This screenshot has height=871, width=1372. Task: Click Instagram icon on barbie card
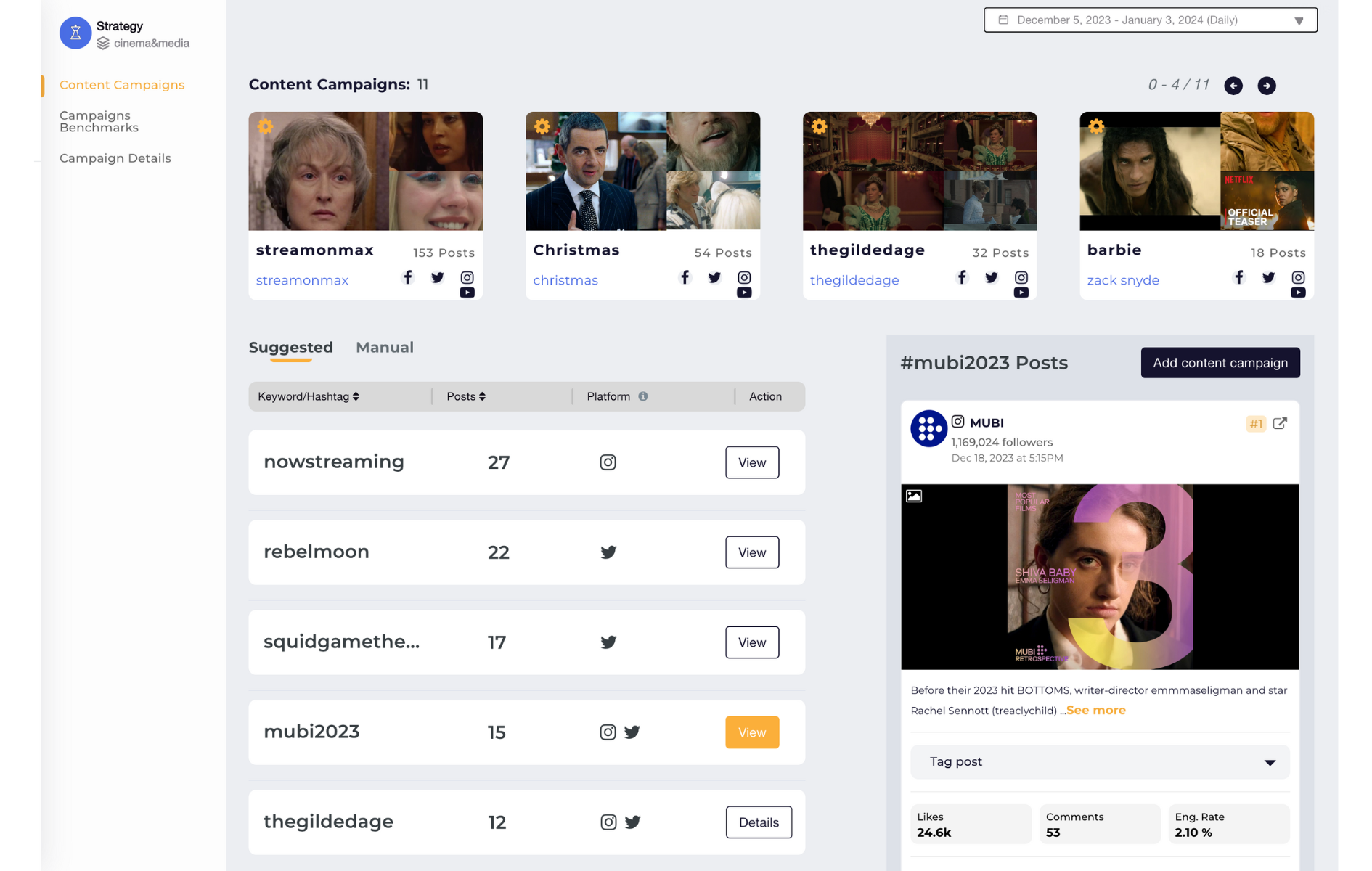pyautogui.click(x=1299, y=277)
